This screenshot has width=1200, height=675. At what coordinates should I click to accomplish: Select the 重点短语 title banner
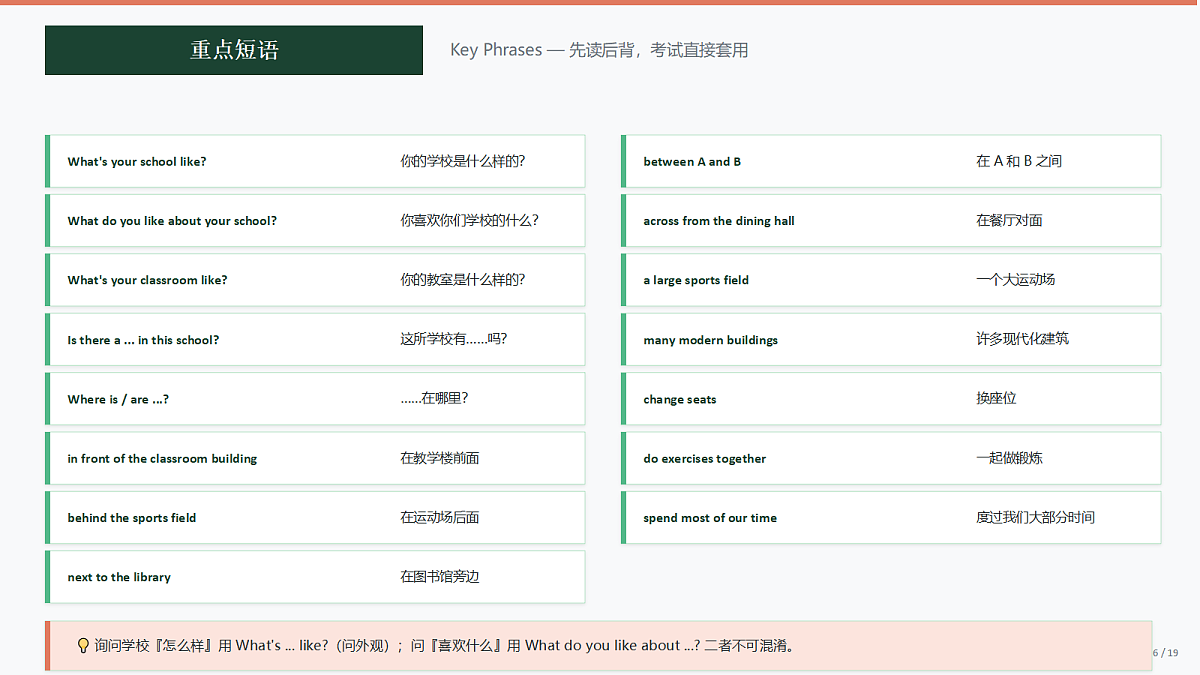[x=234, y=50]
